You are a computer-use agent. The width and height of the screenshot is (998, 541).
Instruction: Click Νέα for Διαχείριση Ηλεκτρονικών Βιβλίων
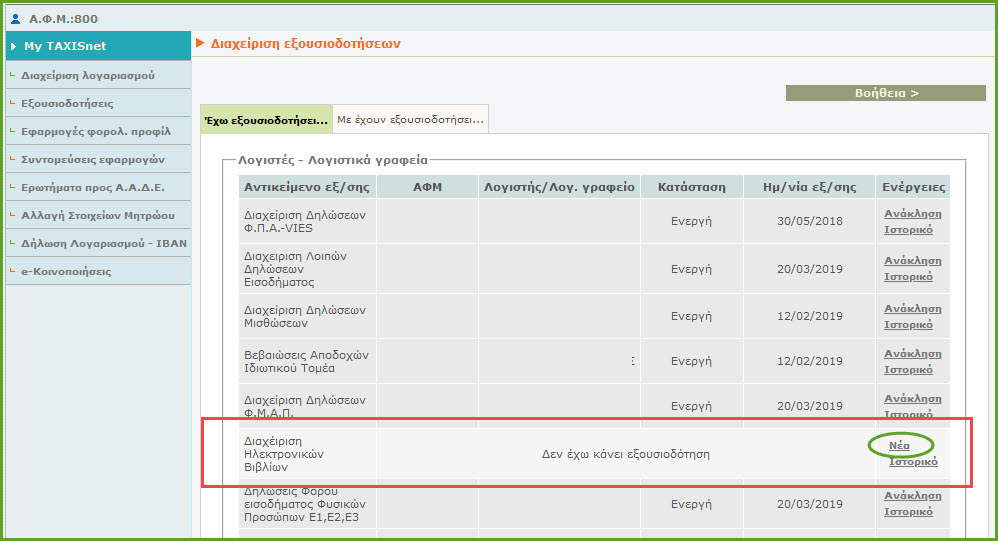899,446
